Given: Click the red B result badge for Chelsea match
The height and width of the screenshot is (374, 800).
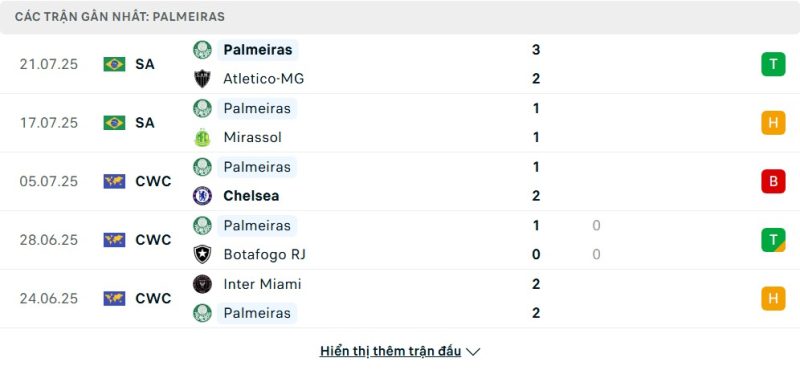Looking at the screenshot, I should click(x=773, y=181).
